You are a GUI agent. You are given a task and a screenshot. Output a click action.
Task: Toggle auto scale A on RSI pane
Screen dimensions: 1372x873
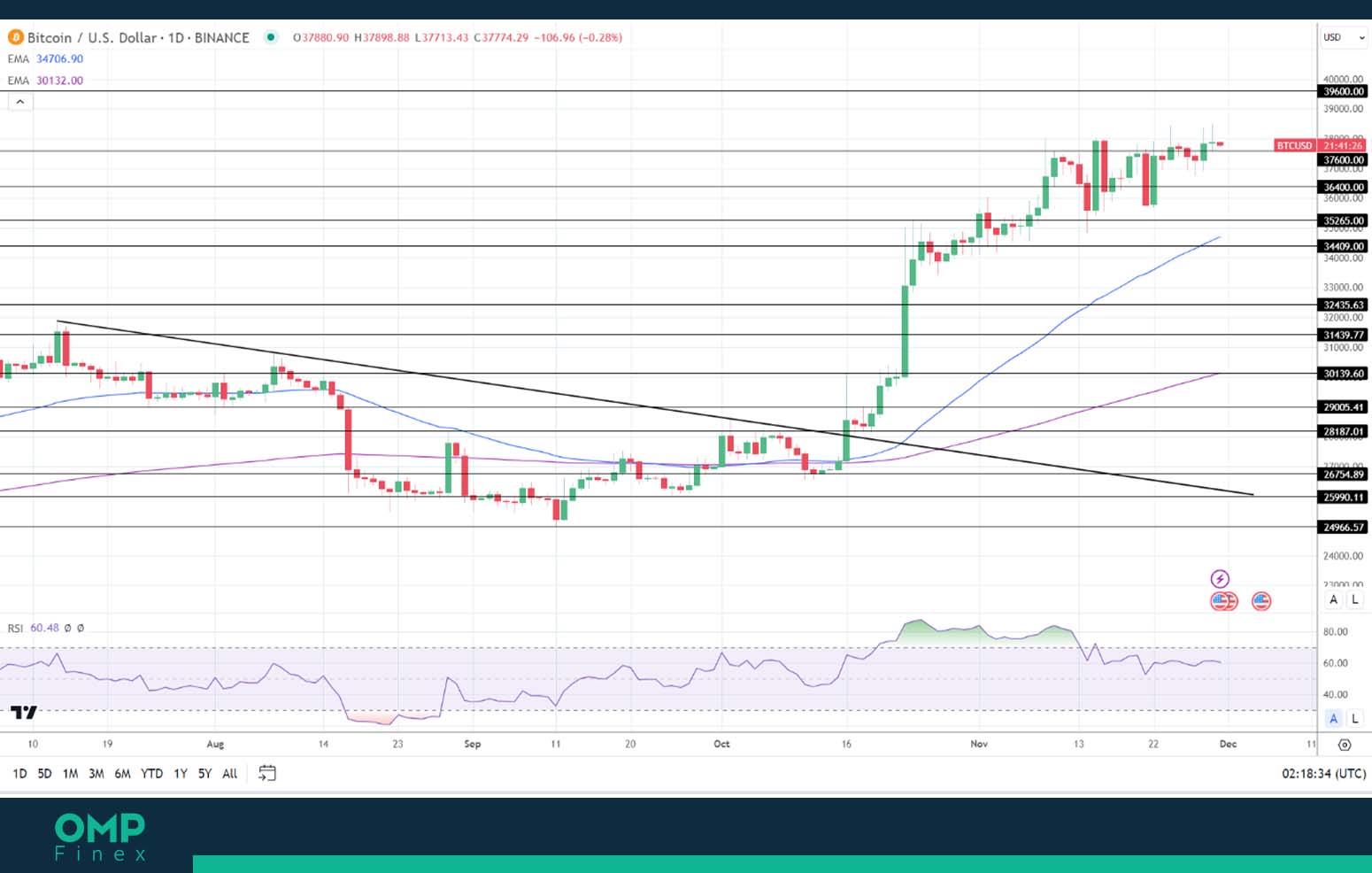[1334, 719]
